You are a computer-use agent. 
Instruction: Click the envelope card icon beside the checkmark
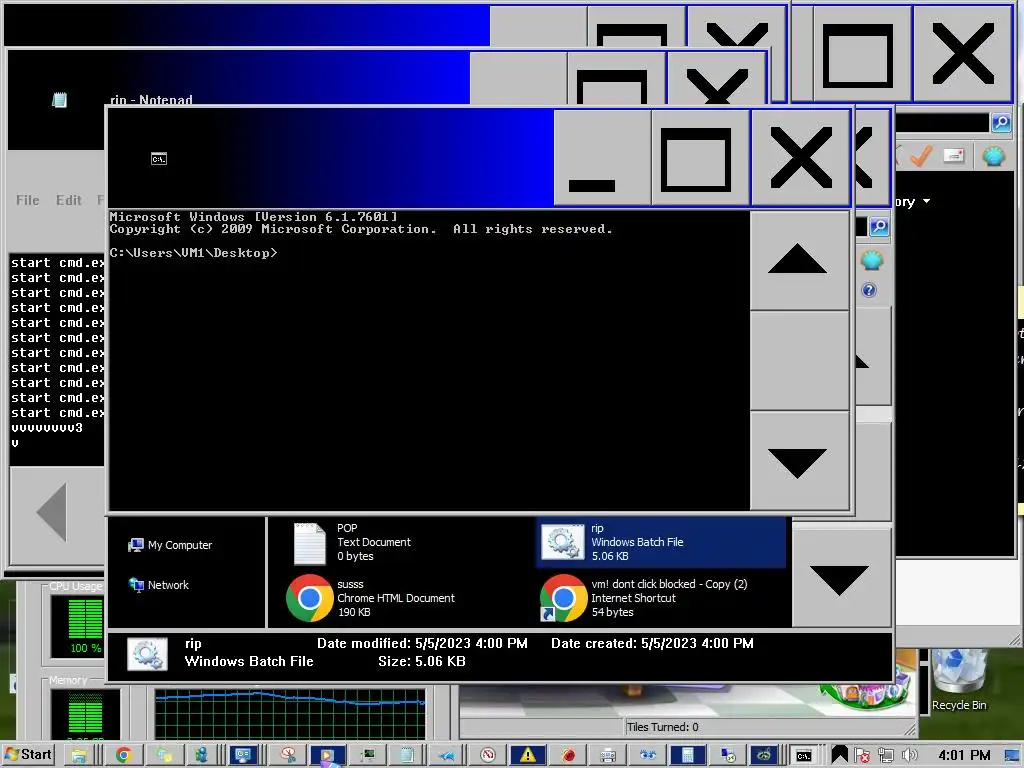tap(954, 155)
